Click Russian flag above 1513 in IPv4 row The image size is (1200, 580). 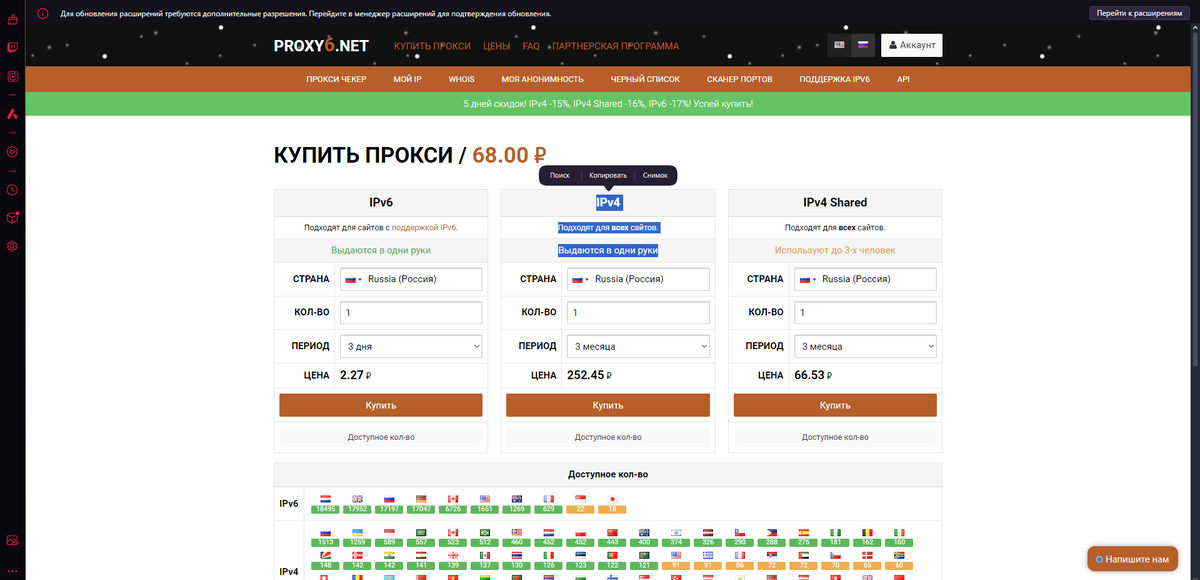[326, 532]
